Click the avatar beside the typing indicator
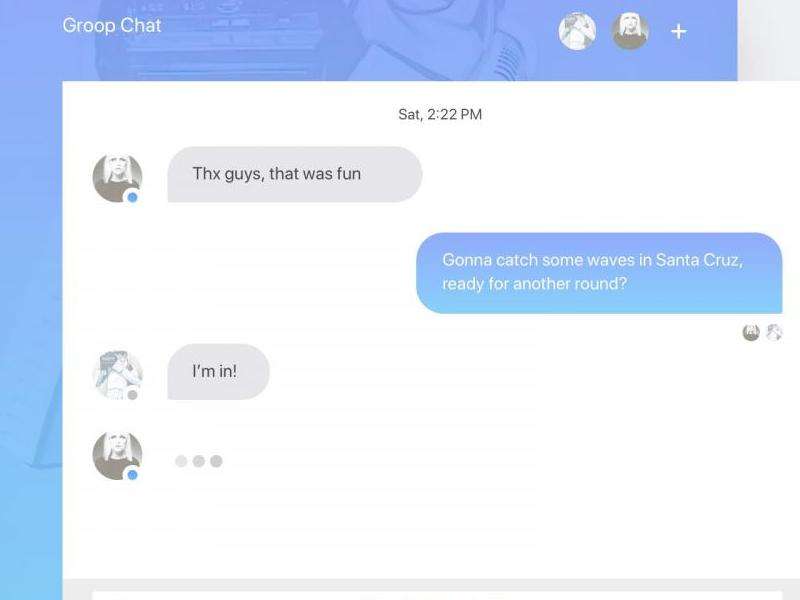This screenshot has height=600, width=800. tap(117, 455)
